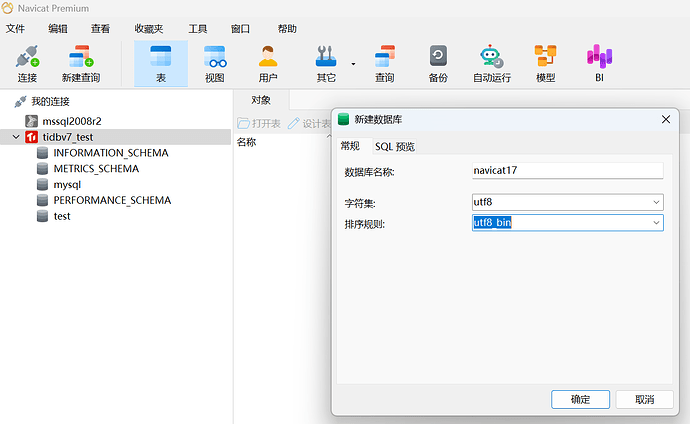Image resolution: width=690 pixels, height=424 pixels.
Task: Open the 排序规则 (collation) dropdown arrow
Action: click(x=656, y=223)
